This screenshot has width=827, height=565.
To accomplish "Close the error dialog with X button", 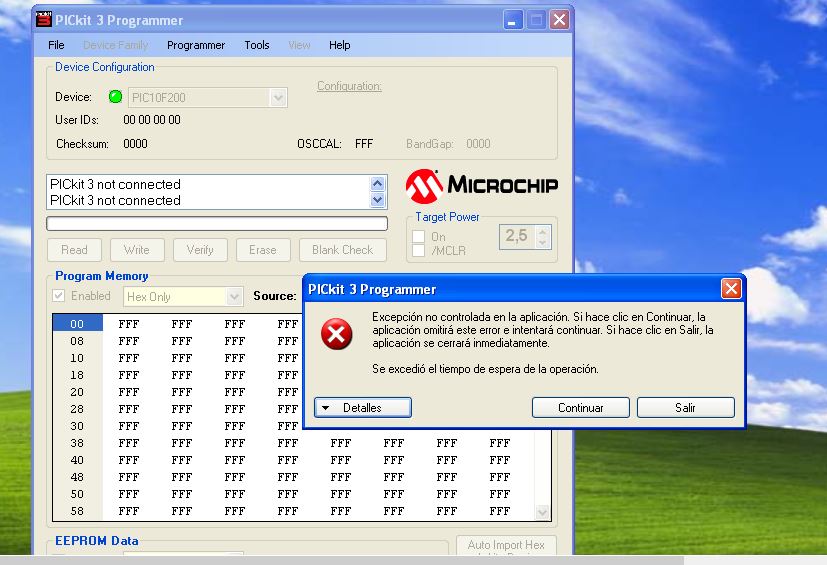I will click(731, 289).
